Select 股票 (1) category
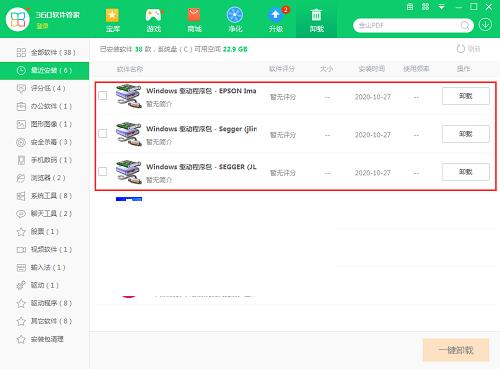Viewport: 500px width, 369px height. [x=45, y=232]
